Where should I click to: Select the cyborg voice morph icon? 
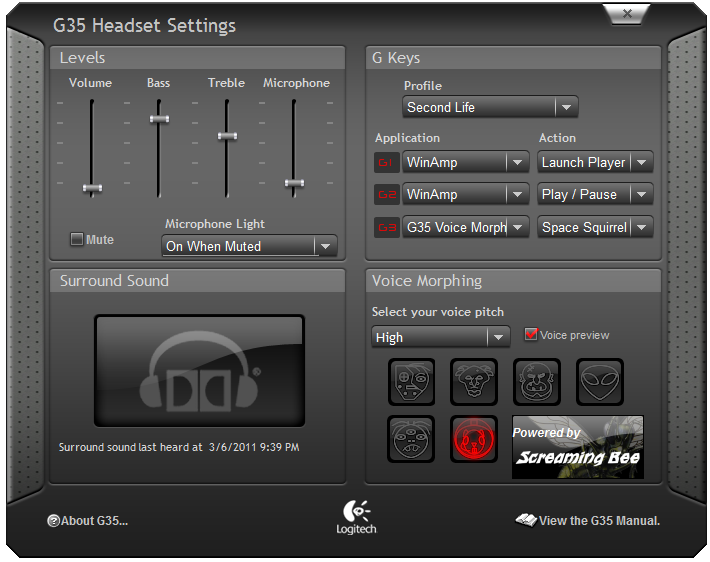[x=411, y=382]
